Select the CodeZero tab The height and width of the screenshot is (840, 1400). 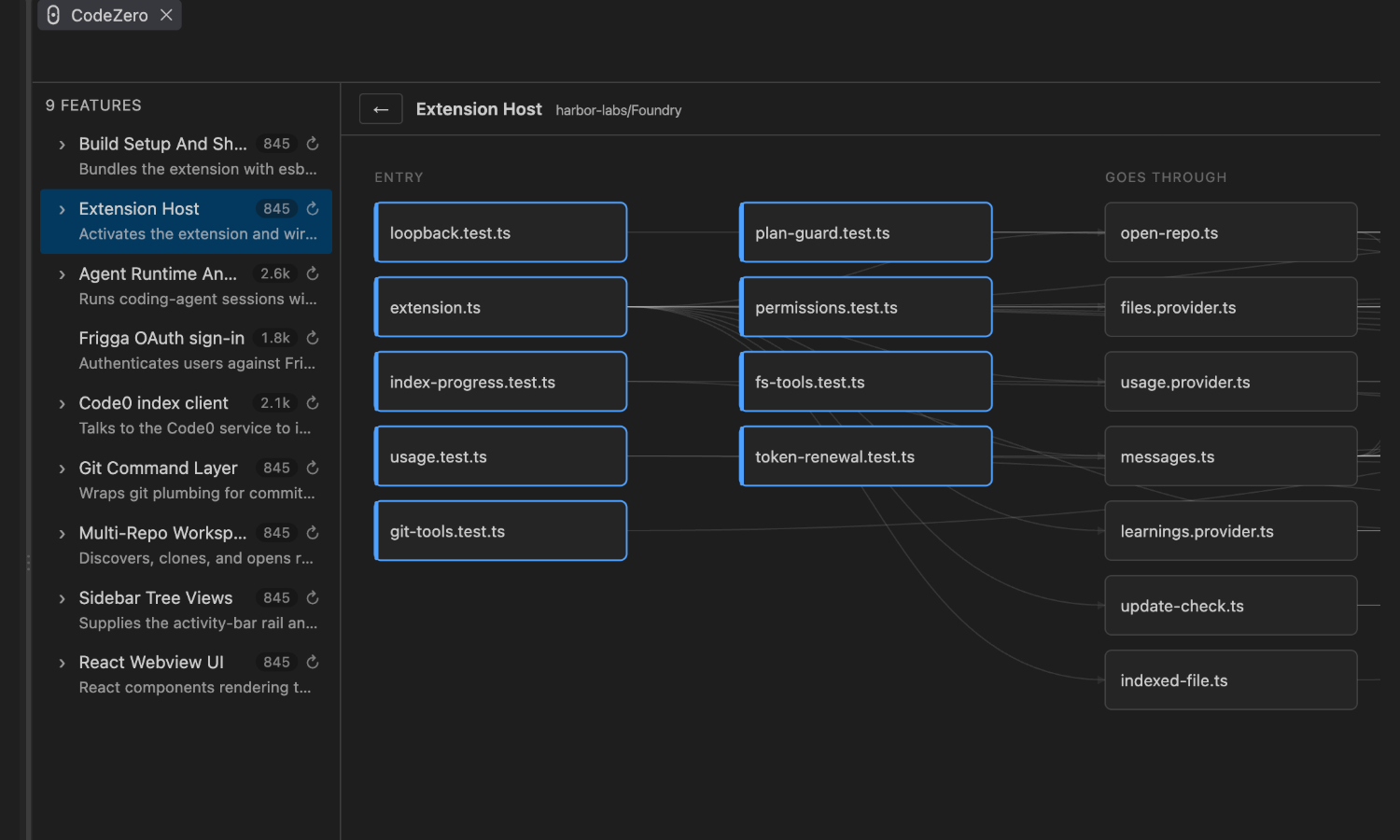[109, 15]
